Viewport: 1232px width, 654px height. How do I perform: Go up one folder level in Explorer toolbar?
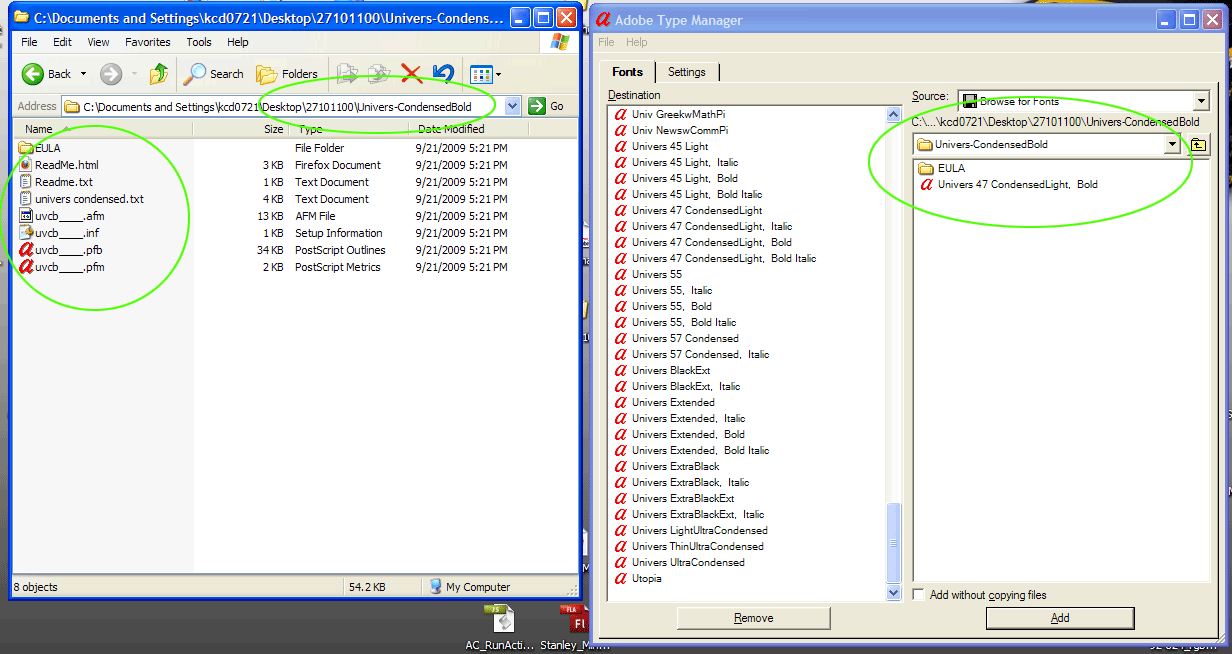[158, 73]
